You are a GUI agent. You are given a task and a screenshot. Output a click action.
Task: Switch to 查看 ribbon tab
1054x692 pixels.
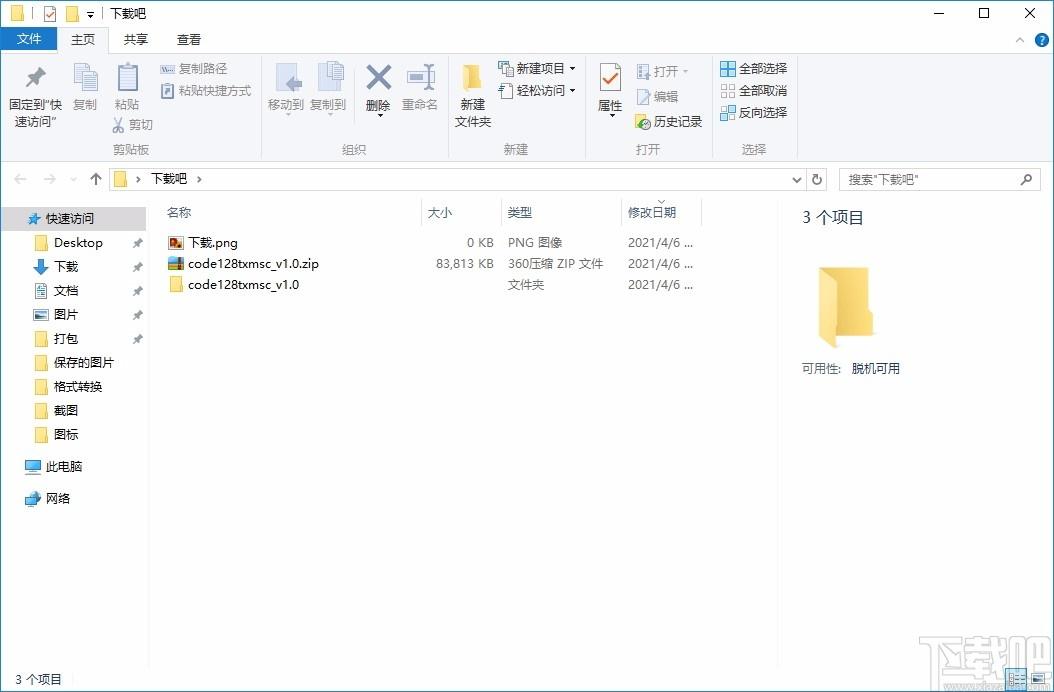[189, 40]
